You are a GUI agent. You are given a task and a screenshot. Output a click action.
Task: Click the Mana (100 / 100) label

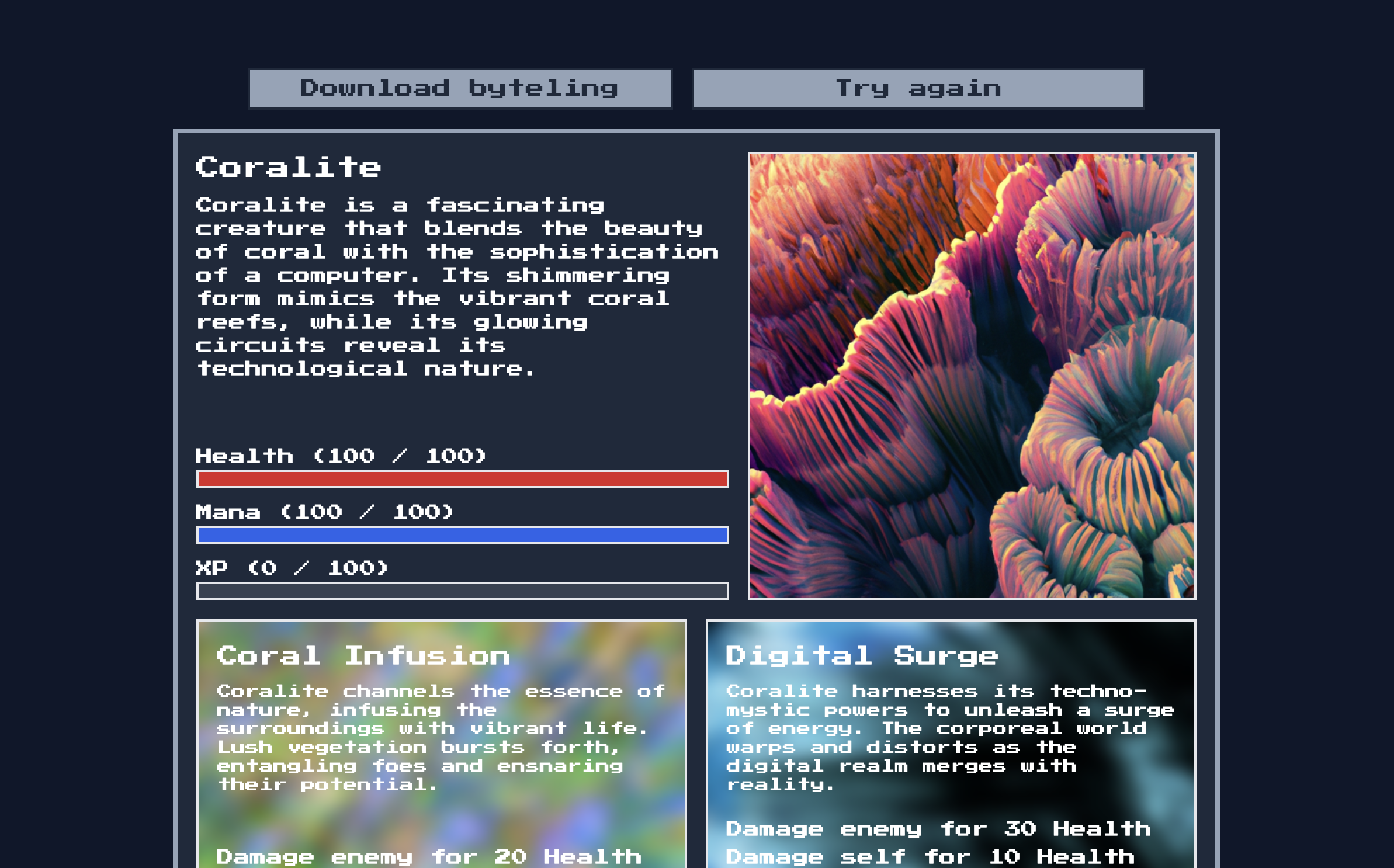pos(324,512)
